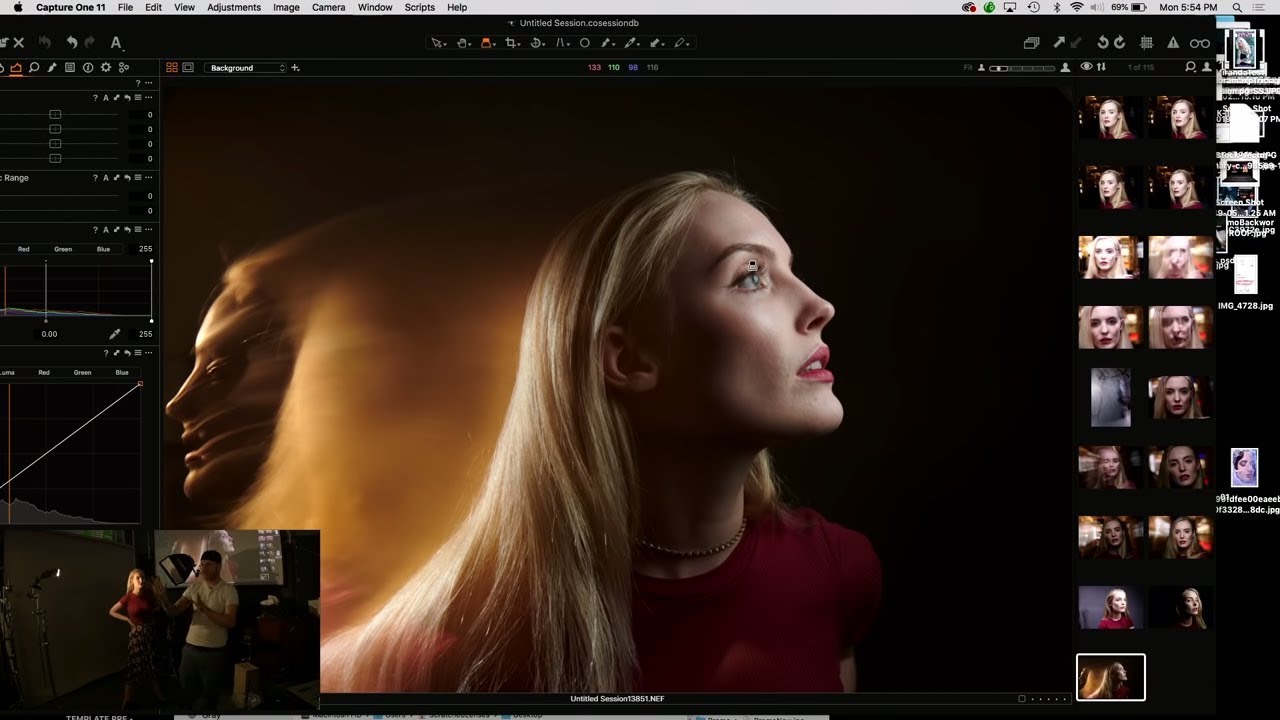Activate the orange Loupe cursor tool
1280x720 pixels.
[x=487, y=43]
